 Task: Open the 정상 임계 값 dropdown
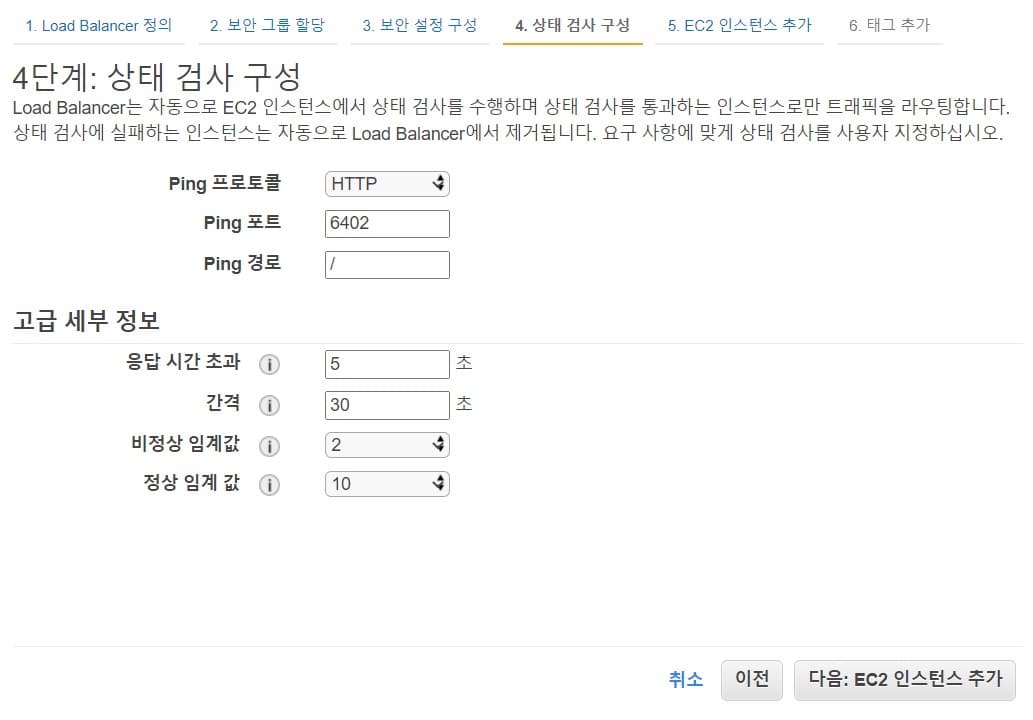pos(386,484)
